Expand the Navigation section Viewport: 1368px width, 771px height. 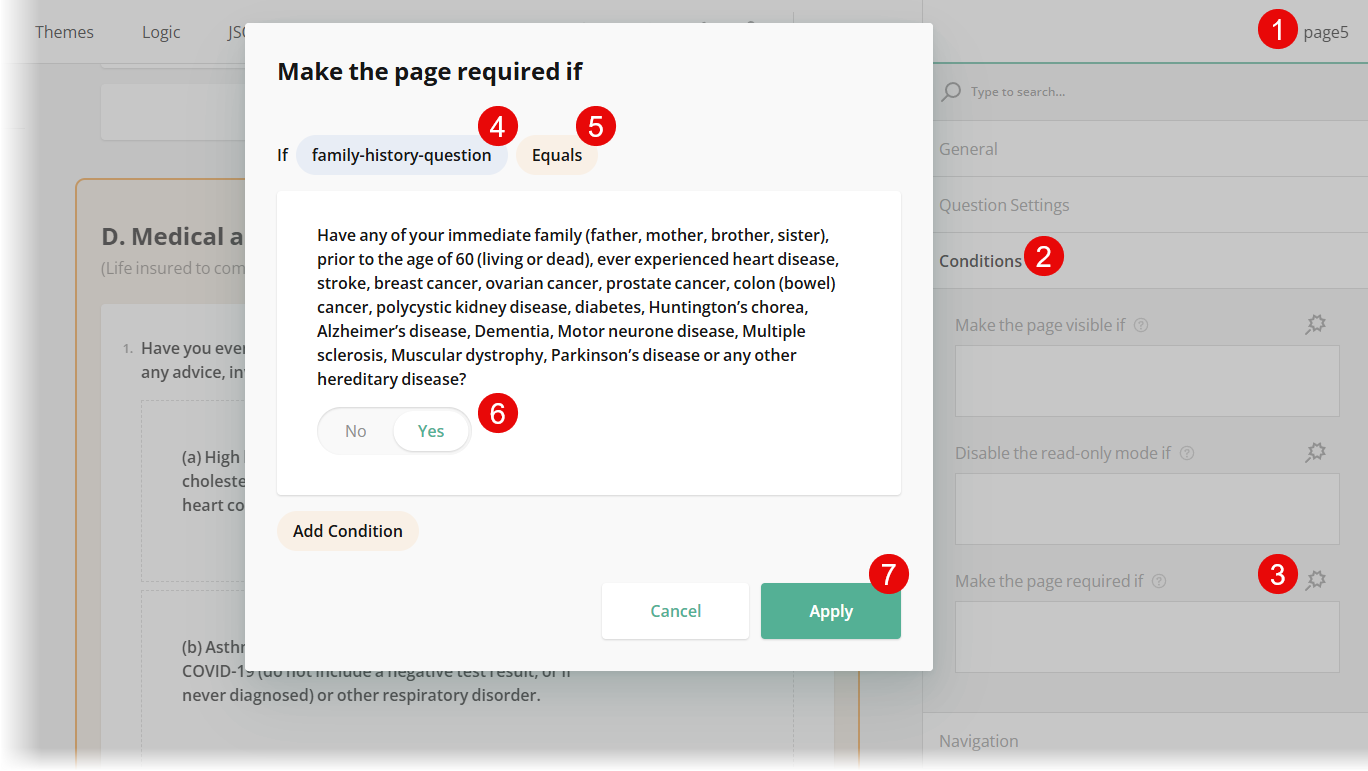978,740
